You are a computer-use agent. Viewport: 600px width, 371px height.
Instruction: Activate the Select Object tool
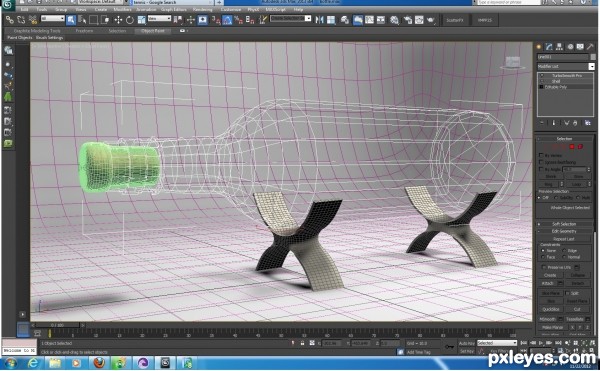click(x=71, y=20)
